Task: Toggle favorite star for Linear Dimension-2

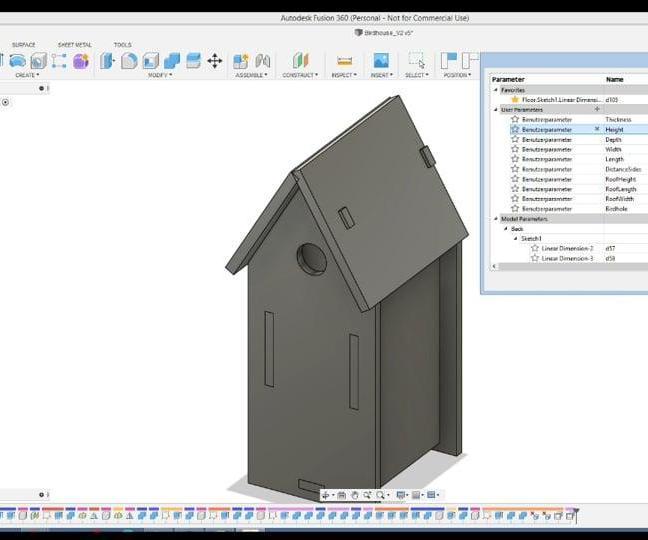Action: 535,248
